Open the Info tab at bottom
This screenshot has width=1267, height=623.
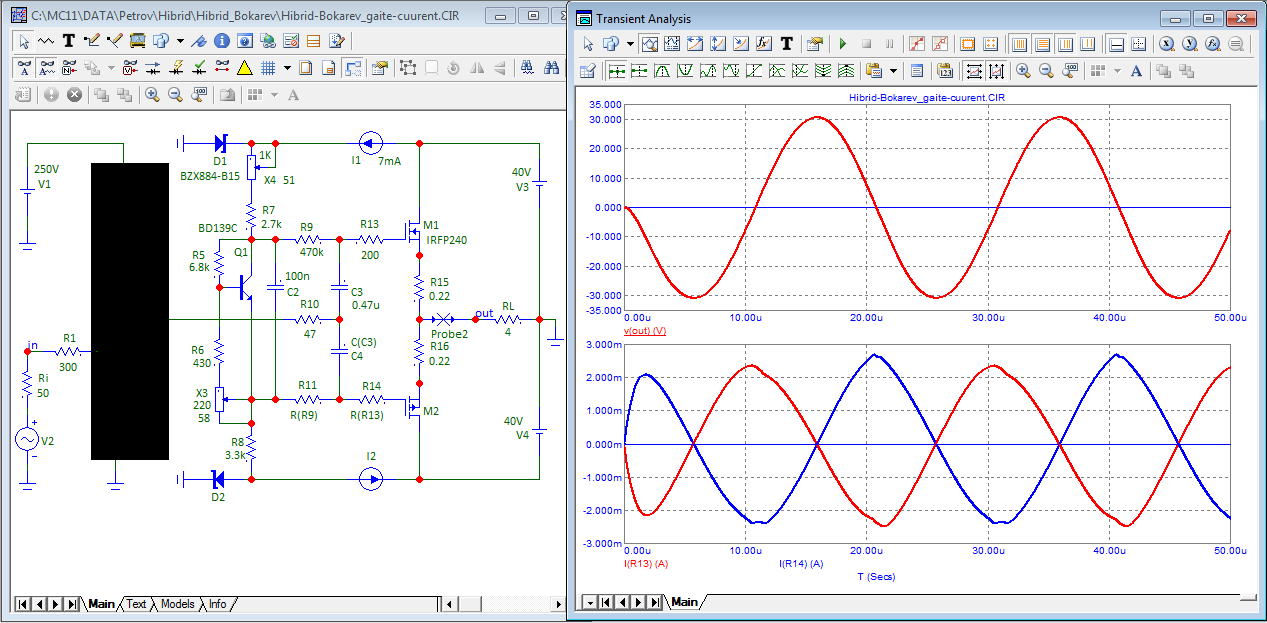pos(217,604)
